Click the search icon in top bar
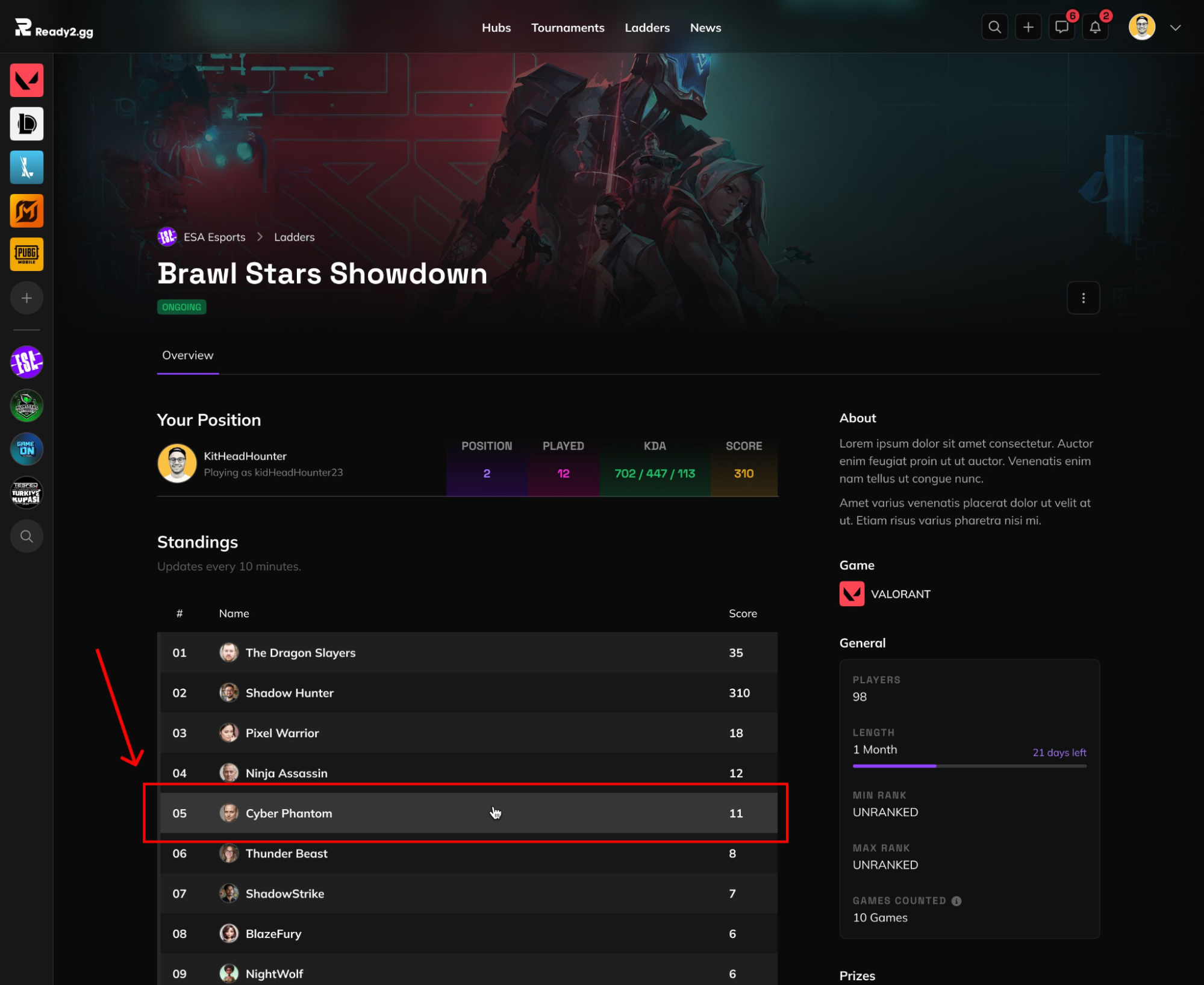Viewport: 1204px width, 985px height. coord(994,28)
